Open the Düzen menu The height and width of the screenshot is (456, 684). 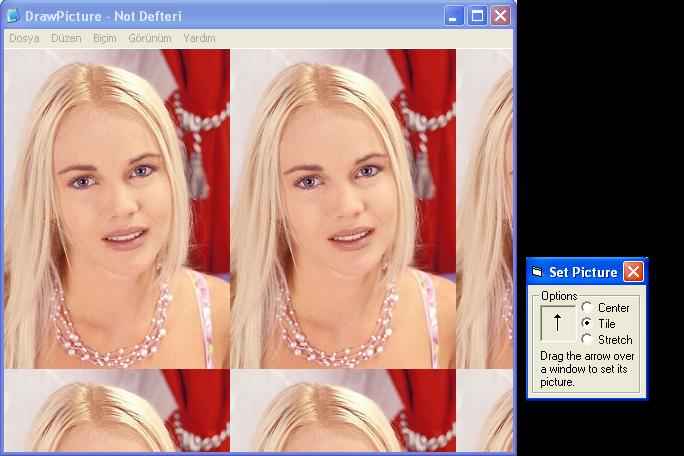[66, 38]
